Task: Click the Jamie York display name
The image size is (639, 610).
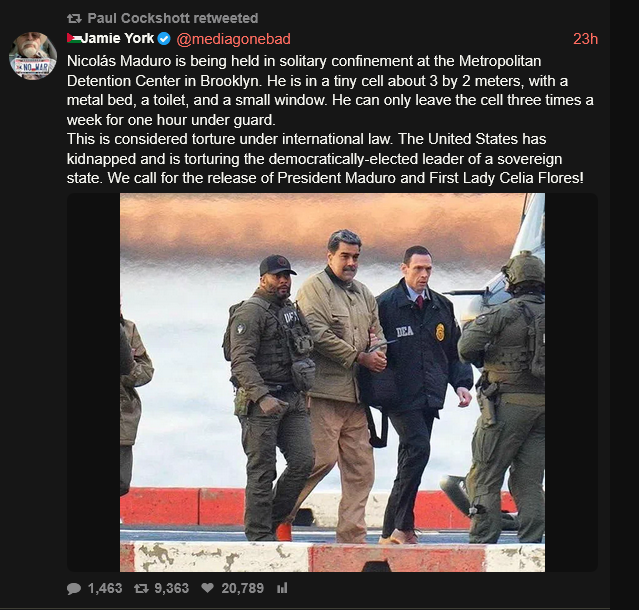Action: (117, 39)
